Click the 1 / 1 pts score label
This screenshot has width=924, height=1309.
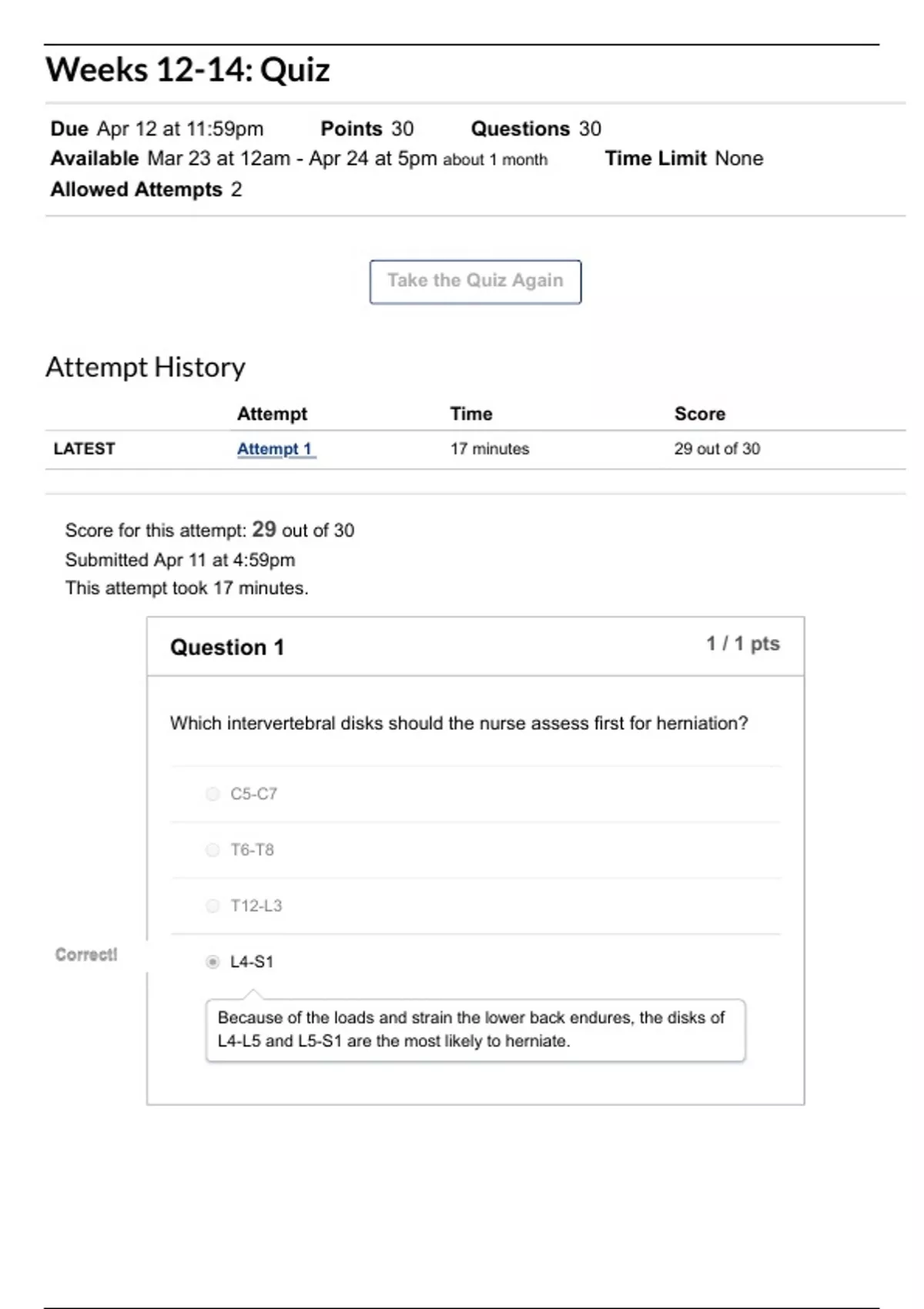coord(742,644)
